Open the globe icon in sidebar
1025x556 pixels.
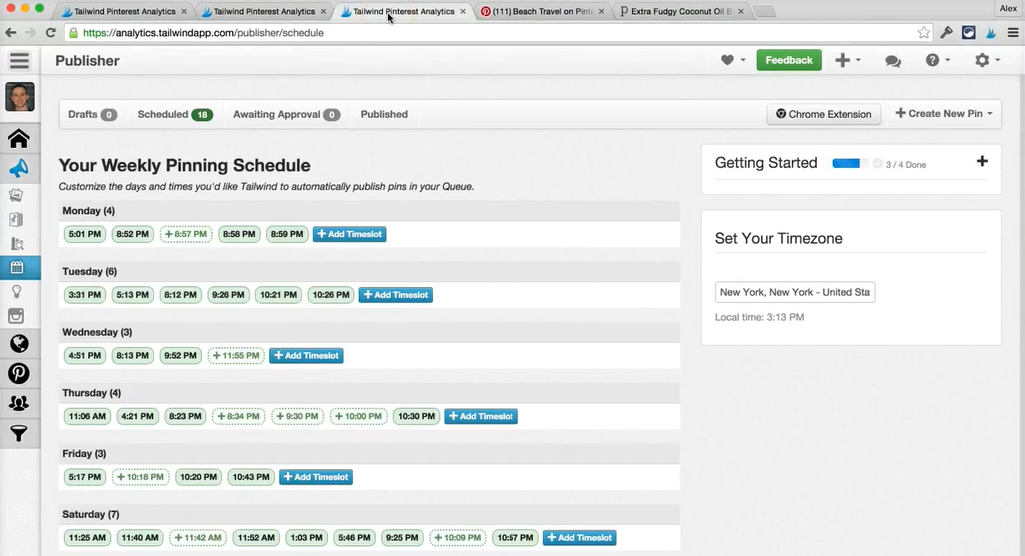[x=19, y=343]
